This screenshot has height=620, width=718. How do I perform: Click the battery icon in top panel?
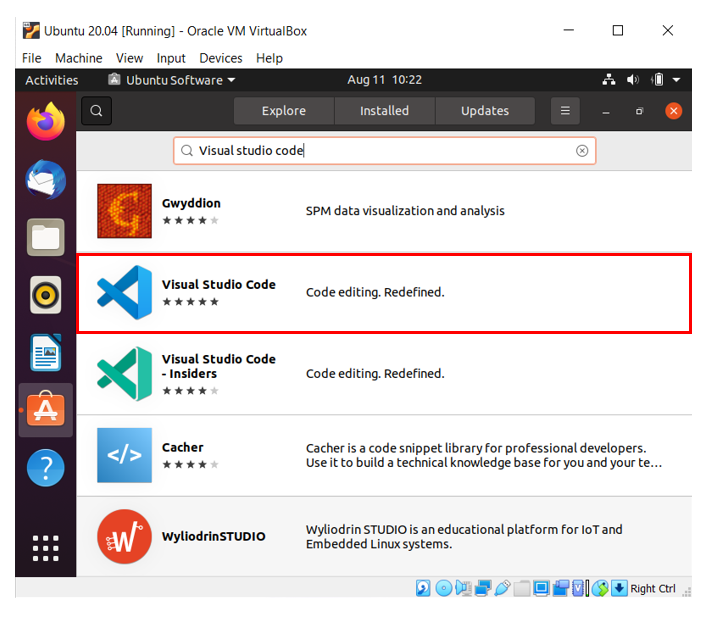point(658,80)
